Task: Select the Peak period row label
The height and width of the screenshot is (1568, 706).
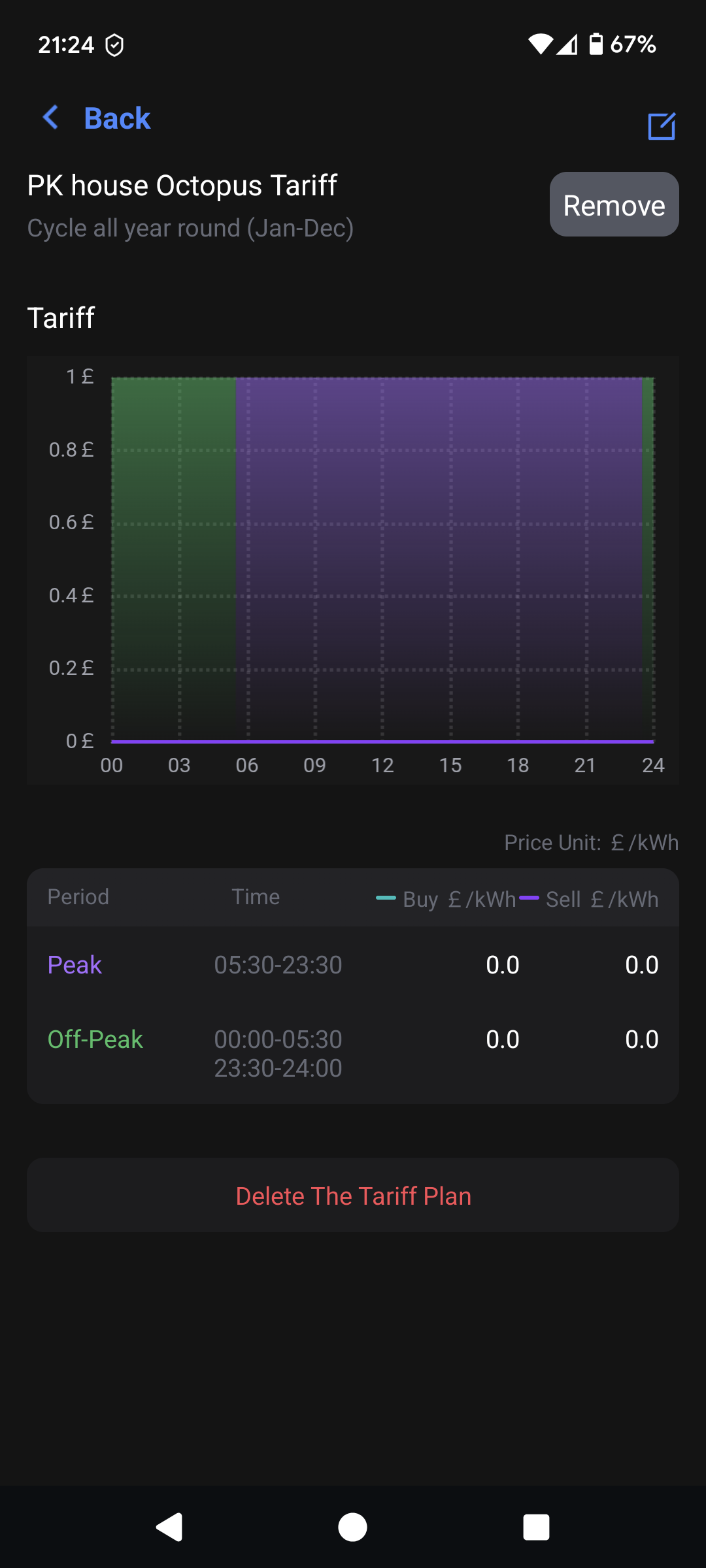Action: click(x=75, y=965)
